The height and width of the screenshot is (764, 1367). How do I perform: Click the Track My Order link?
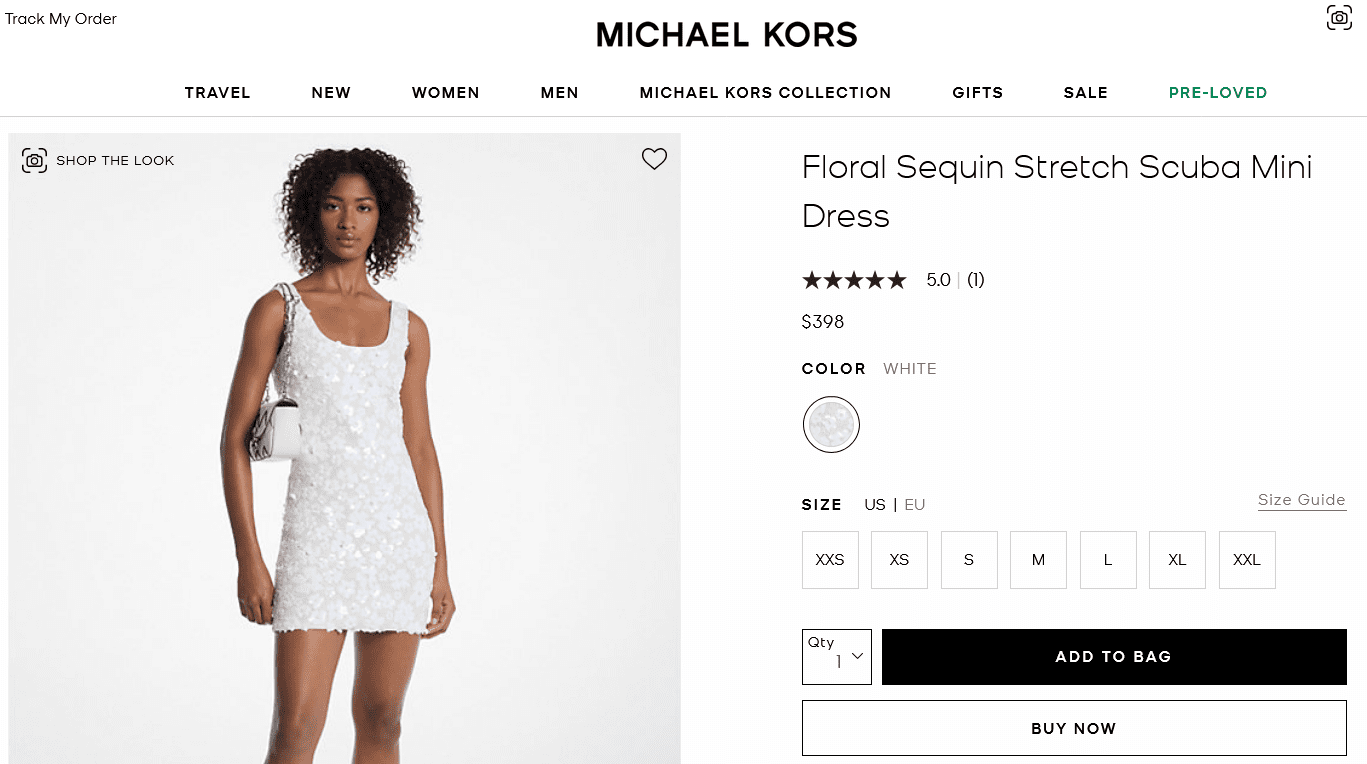coord(61,19)
